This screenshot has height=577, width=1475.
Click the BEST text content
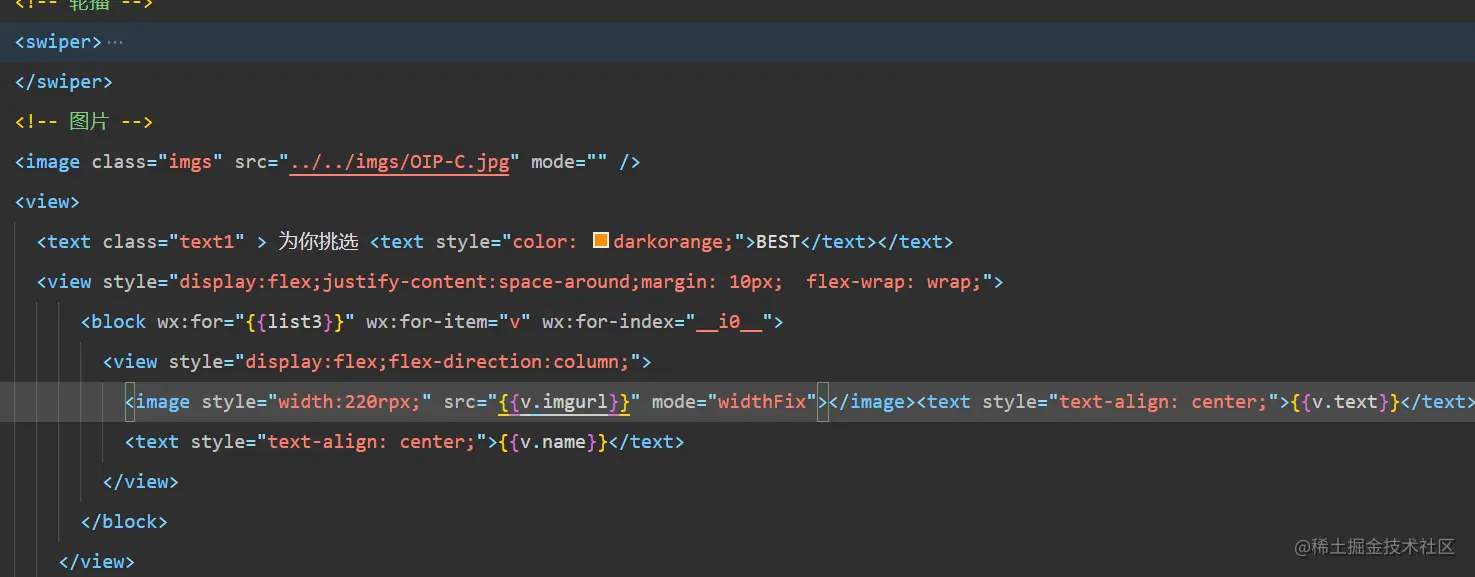click(x=778, y=242)
